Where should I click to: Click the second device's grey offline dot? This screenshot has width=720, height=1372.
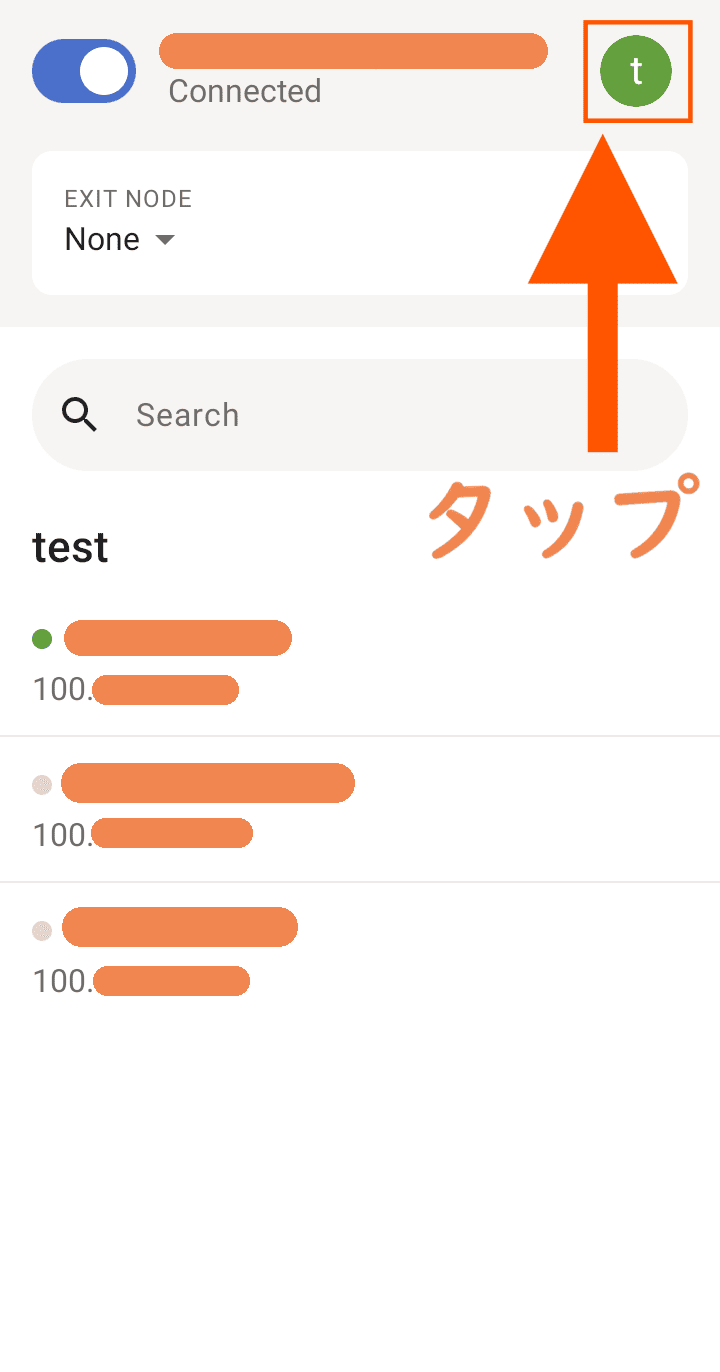click(42, 785)
